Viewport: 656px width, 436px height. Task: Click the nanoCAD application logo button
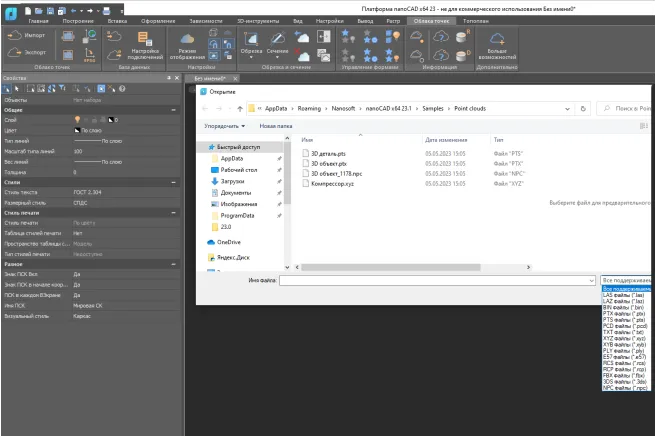(11, 14)
